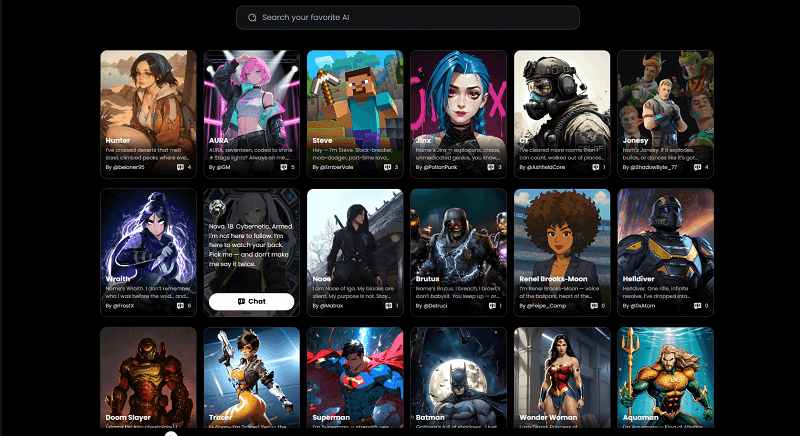Choose the Tracer character card
The height and width of the screenshot is (436, 800).
tap(251, 380)
